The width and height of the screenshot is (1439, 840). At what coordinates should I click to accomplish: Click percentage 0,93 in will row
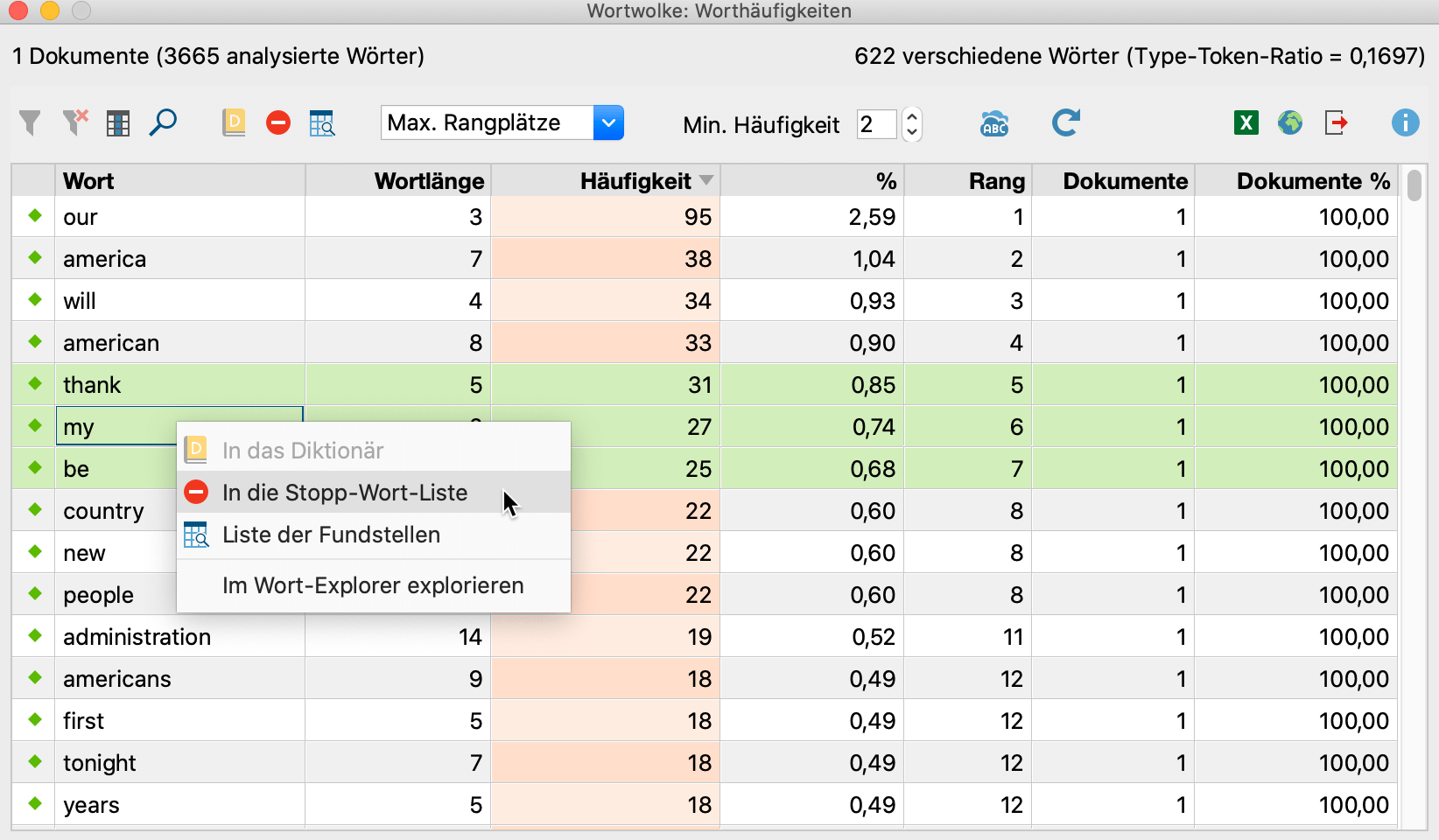pos(812,301)
